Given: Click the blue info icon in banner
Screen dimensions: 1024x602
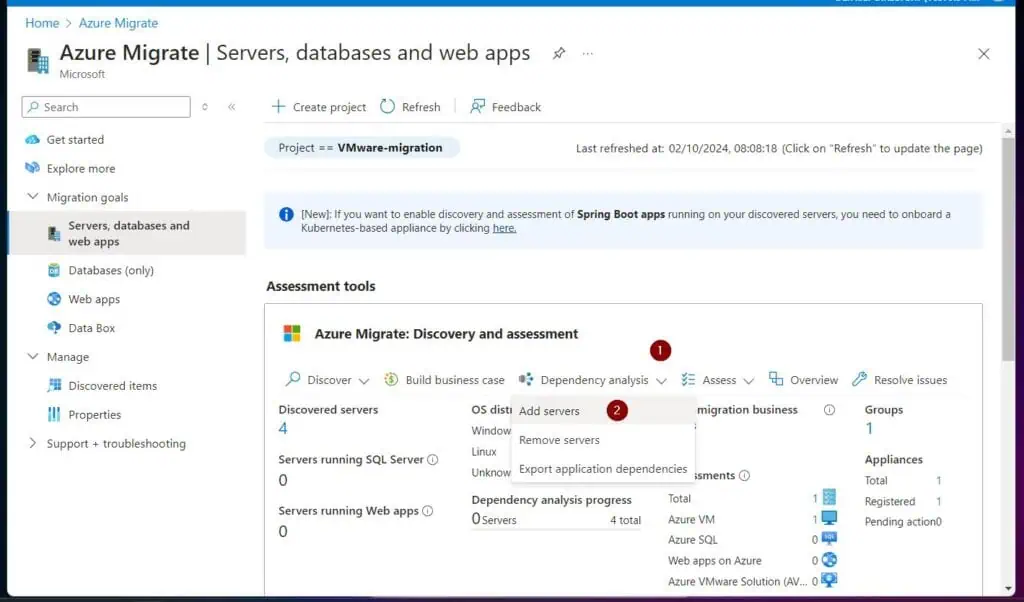Looking at the screenshot, I should click(286, 214).
